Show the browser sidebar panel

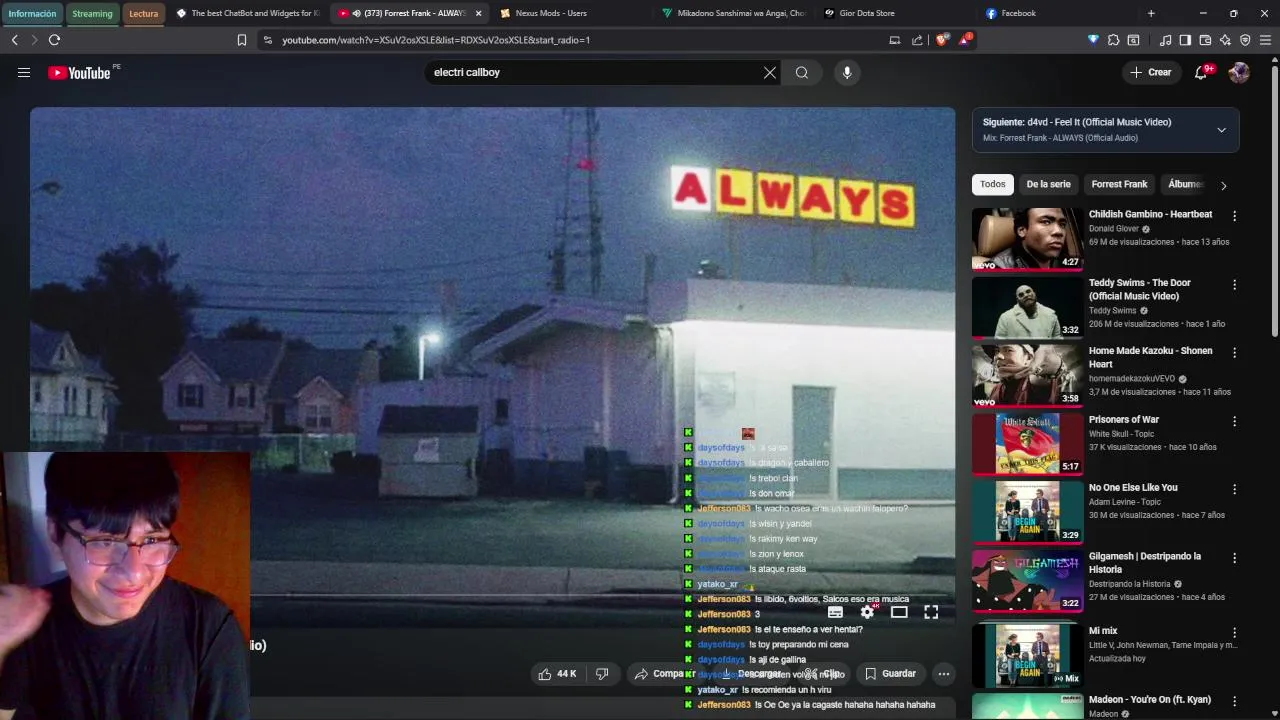[x=1185, y=40]
